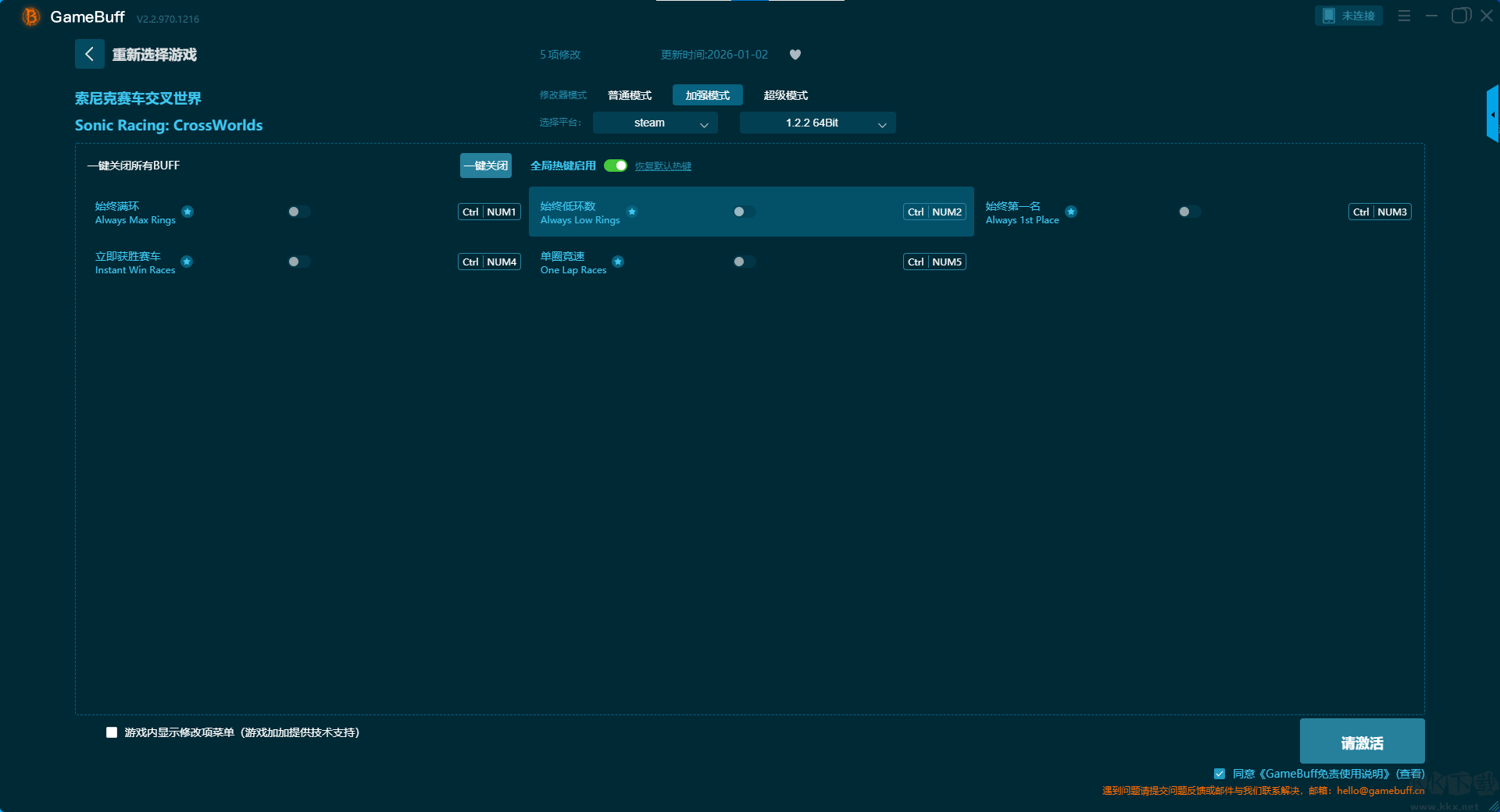Expand the blue side panel handle
The image size is (1500, 812).
[x=1492, y=115]
